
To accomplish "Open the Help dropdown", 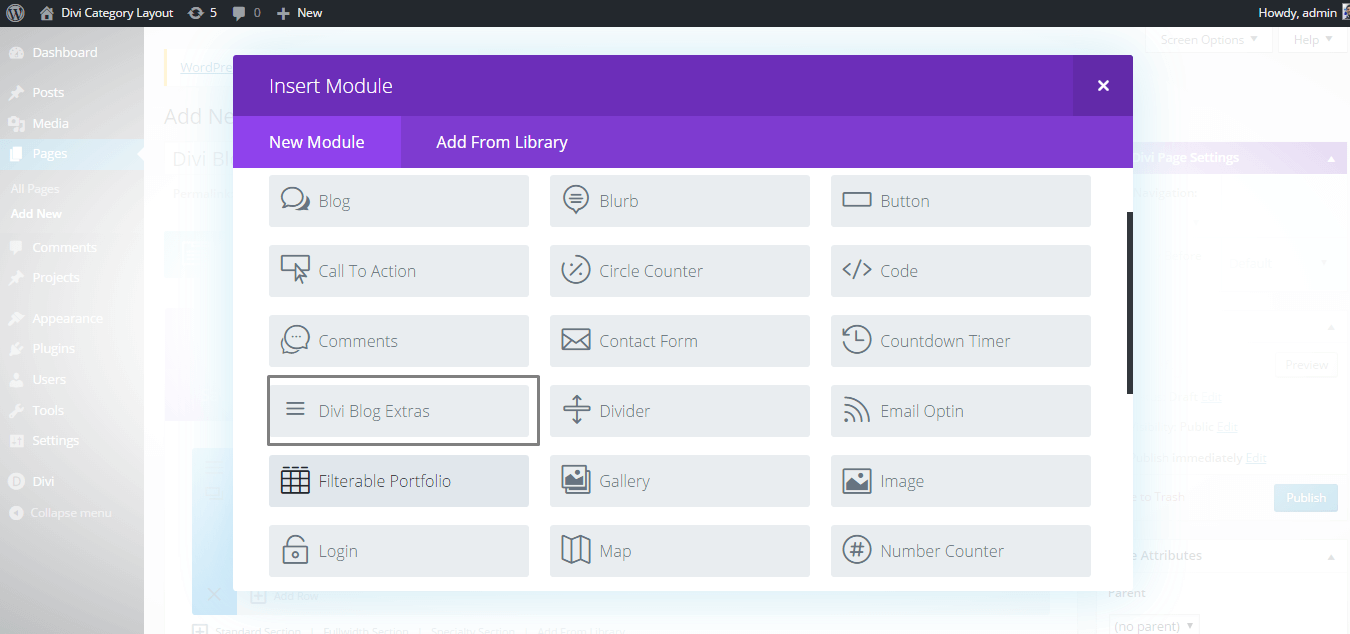I will pos(1311,39).
